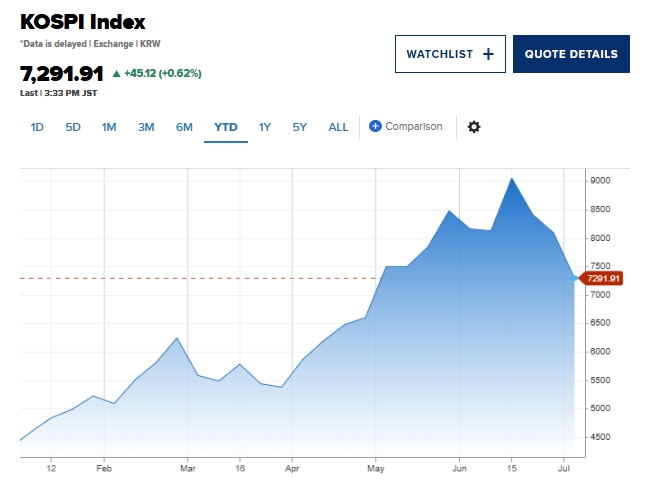Image resolution: width=645 pixels, height=497 pixels.
Task: Show the 1Y chart range
Action: [x=264, y=127]
